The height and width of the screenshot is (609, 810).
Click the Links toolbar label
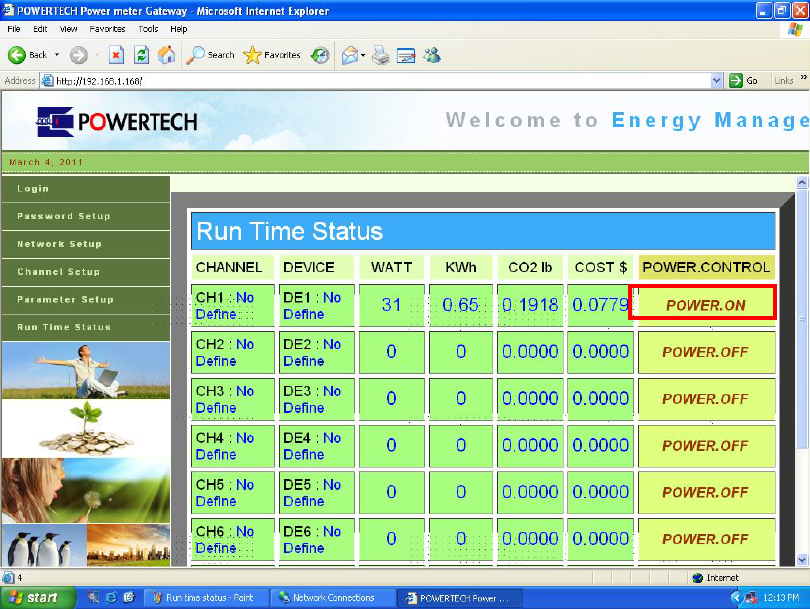[x=783, y=81]
